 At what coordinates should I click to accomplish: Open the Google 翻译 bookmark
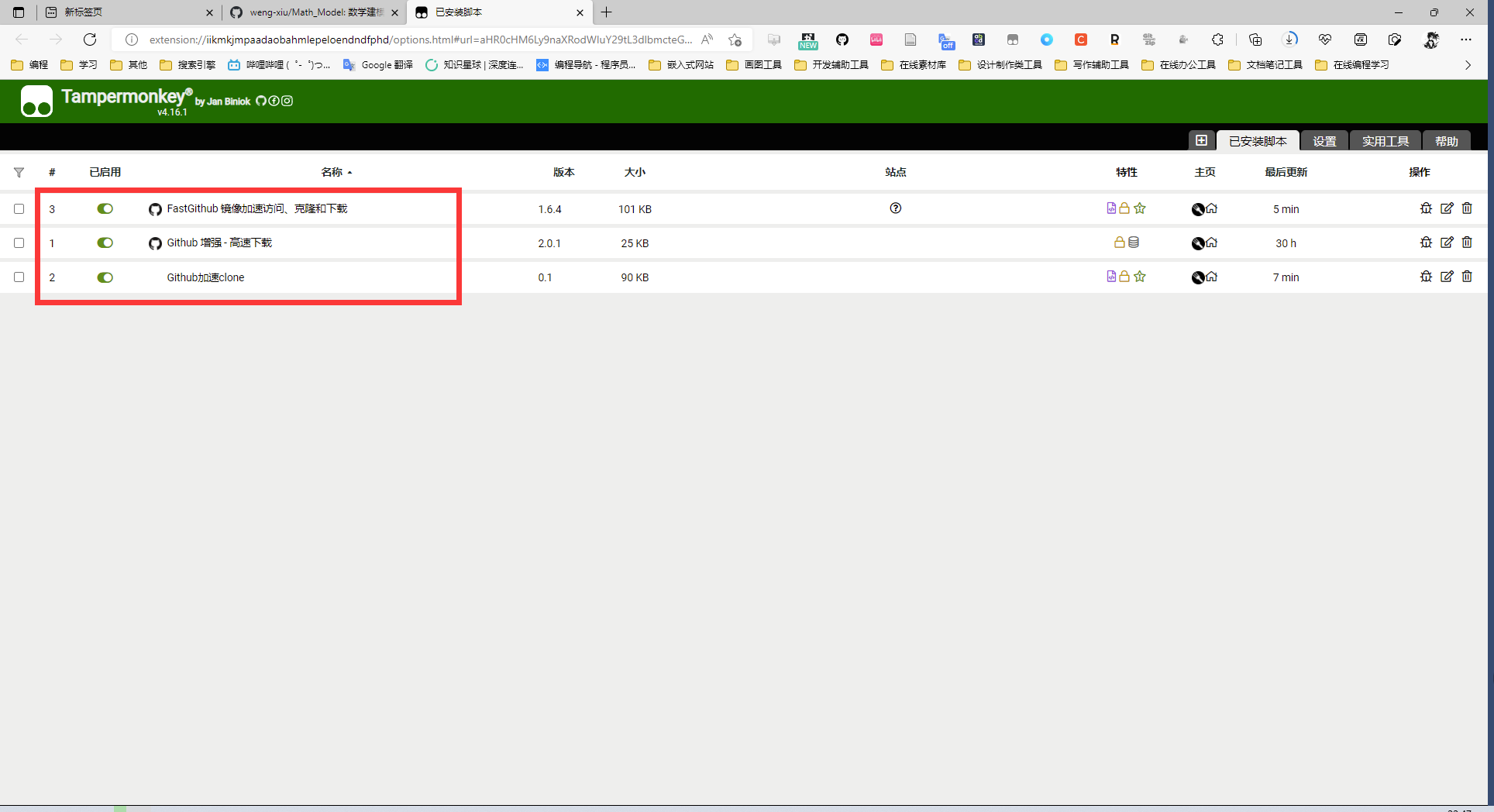(378, 65)
